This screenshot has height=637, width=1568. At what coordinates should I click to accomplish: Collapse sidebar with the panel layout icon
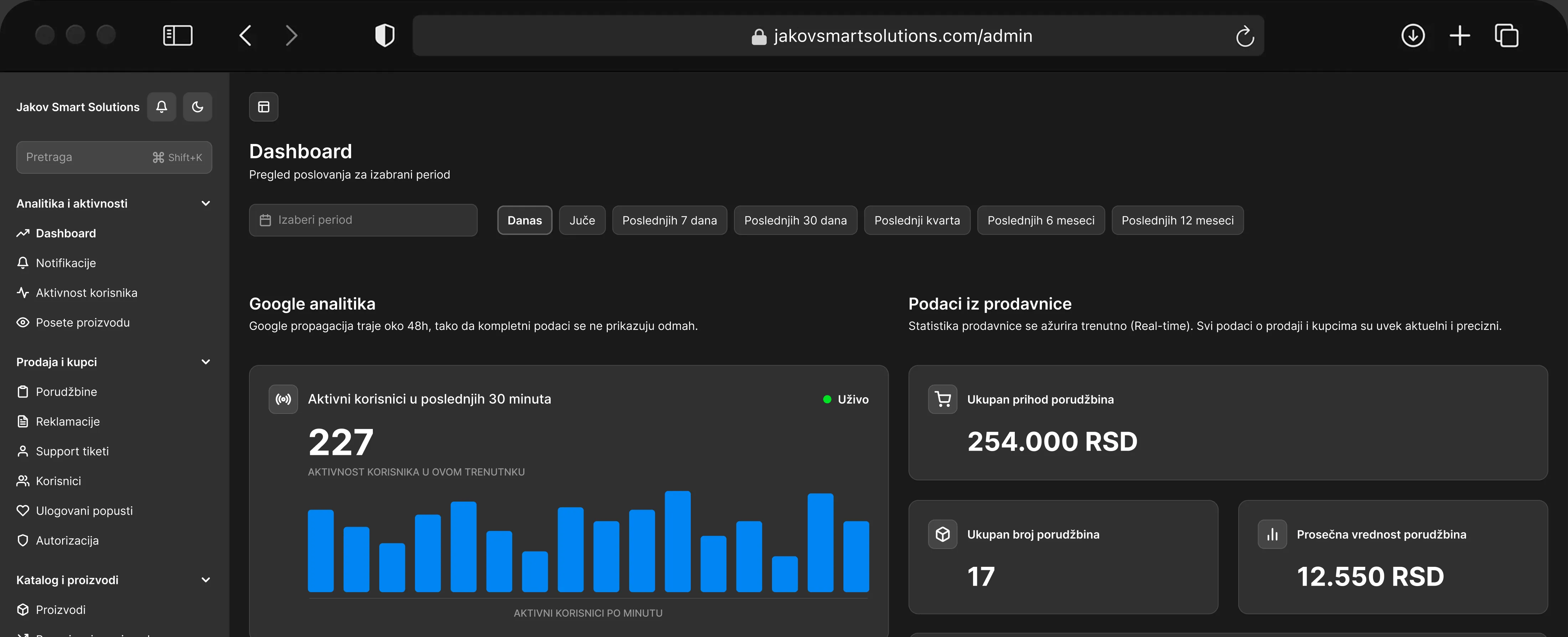[x=263, y=107]
